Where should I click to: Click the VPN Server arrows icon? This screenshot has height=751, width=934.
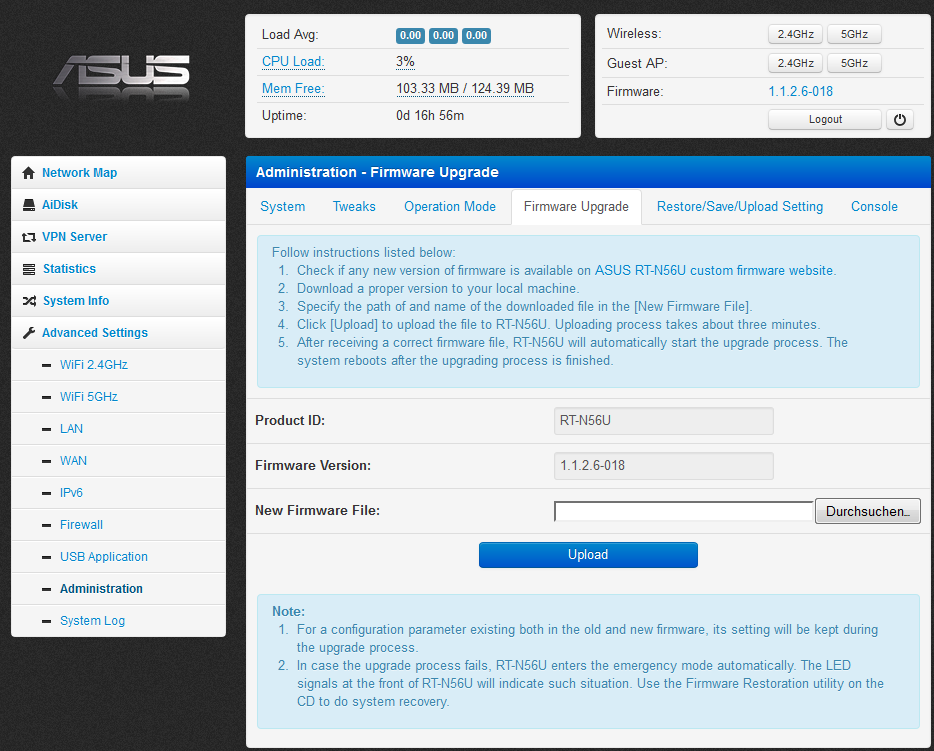28,237
